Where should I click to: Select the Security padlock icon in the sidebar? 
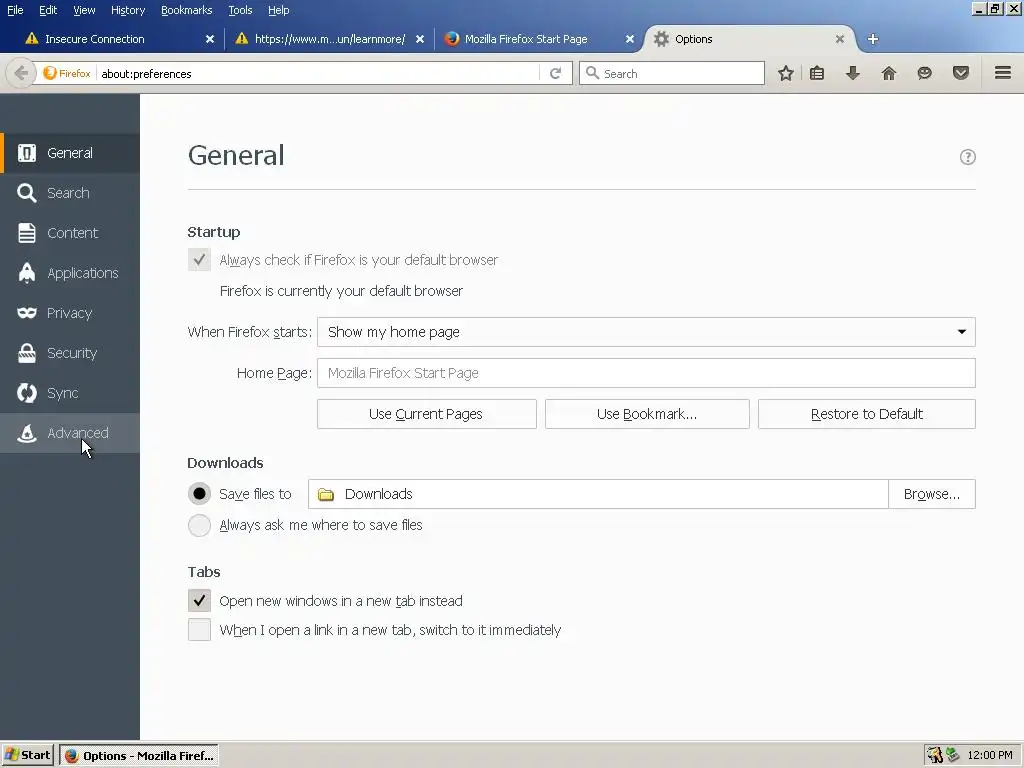pos(27,353)
